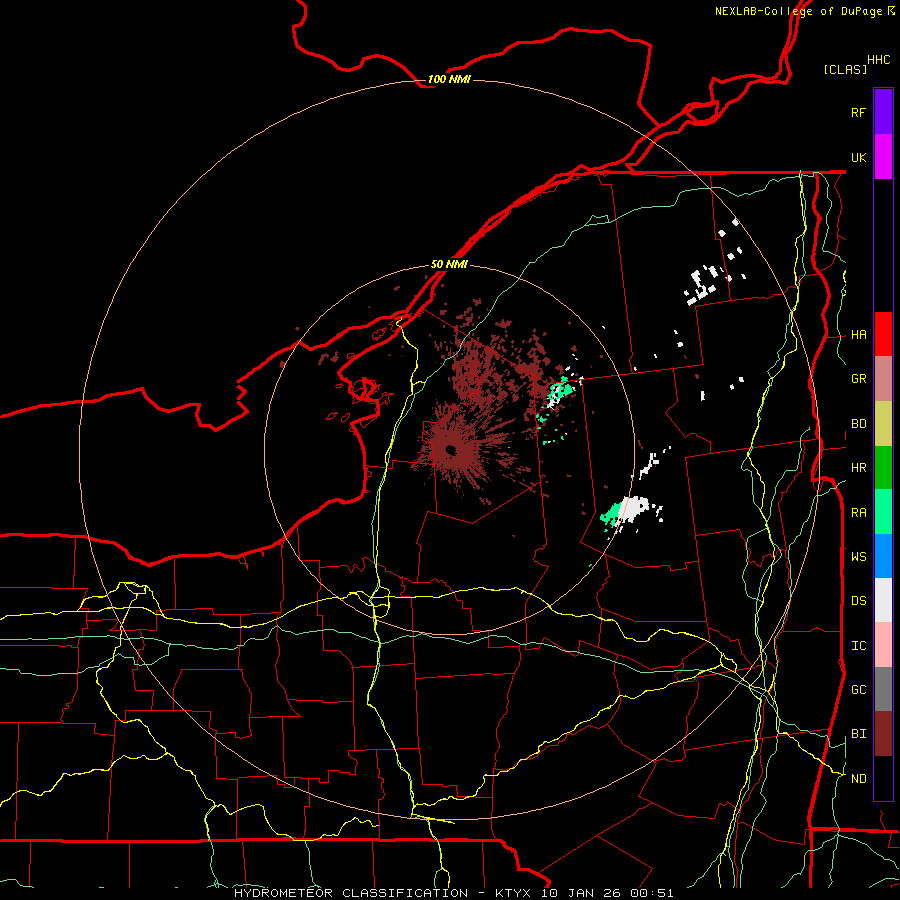The width and height of the screenshot is (900, 900).
Task: Click the 'UK' legend label
Action: 858,157
